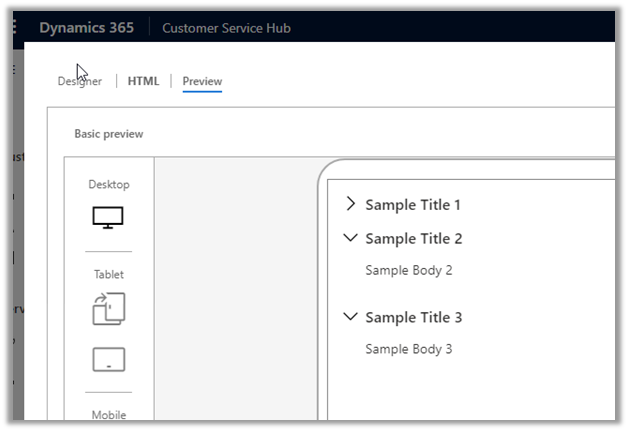Click the Sample Body 3 text
The height and width of the screenshot is (431, 628).
tap(409, 349)
